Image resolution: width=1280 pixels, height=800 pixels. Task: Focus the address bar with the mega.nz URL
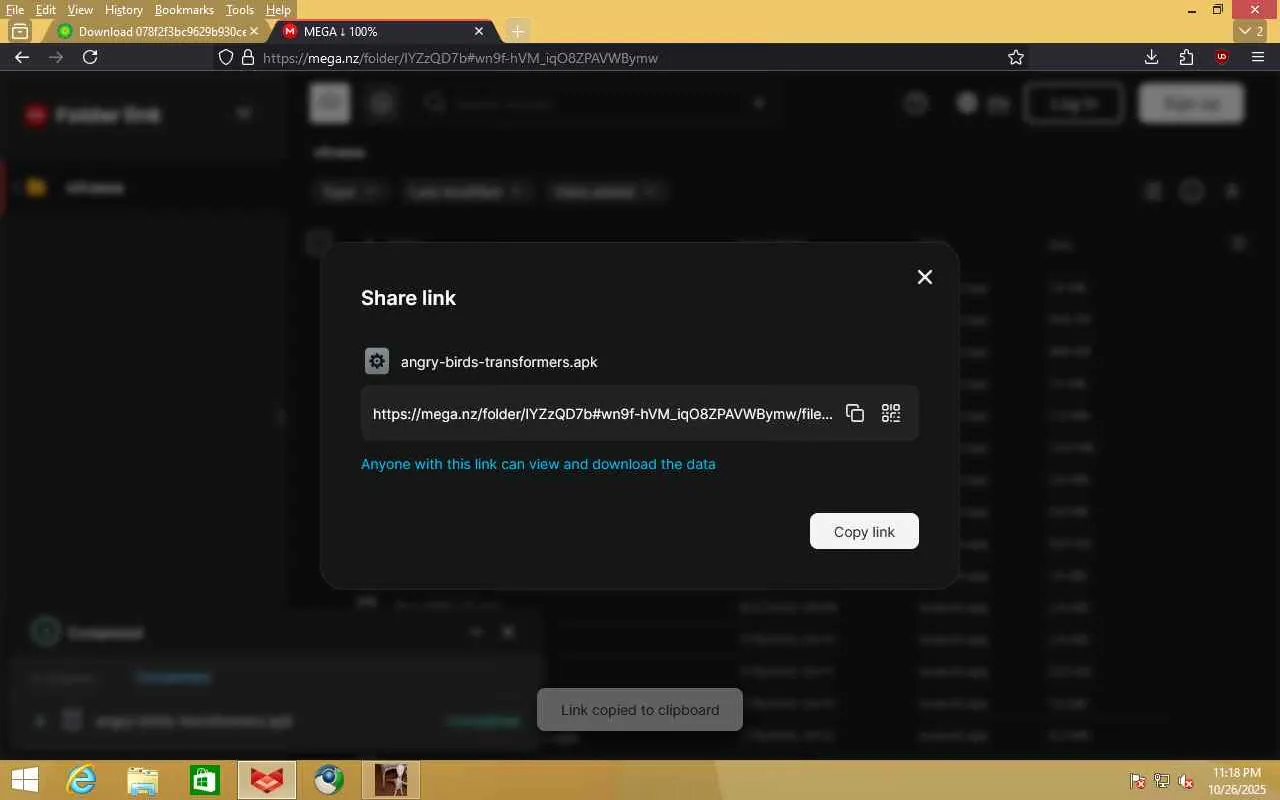coord(620,58)
